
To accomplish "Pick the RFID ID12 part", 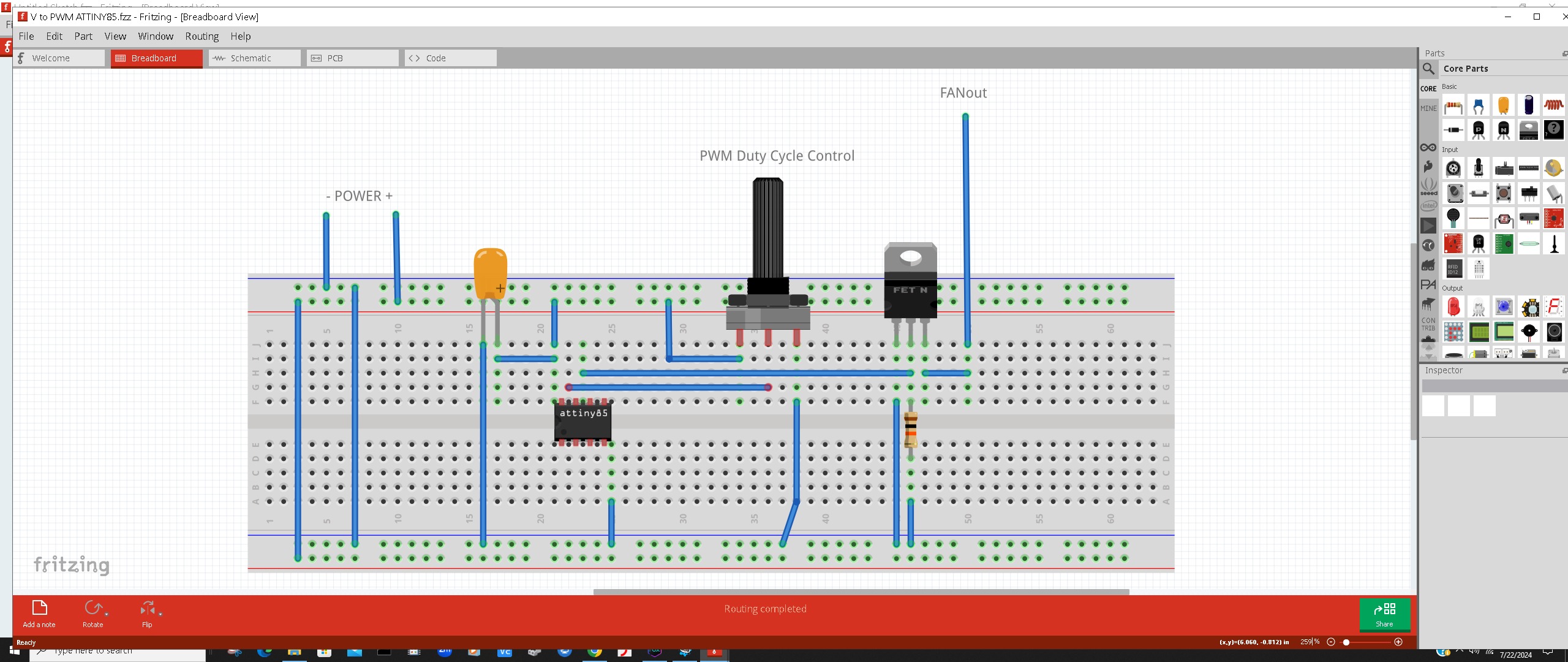I will click(x=1453, y=268).
